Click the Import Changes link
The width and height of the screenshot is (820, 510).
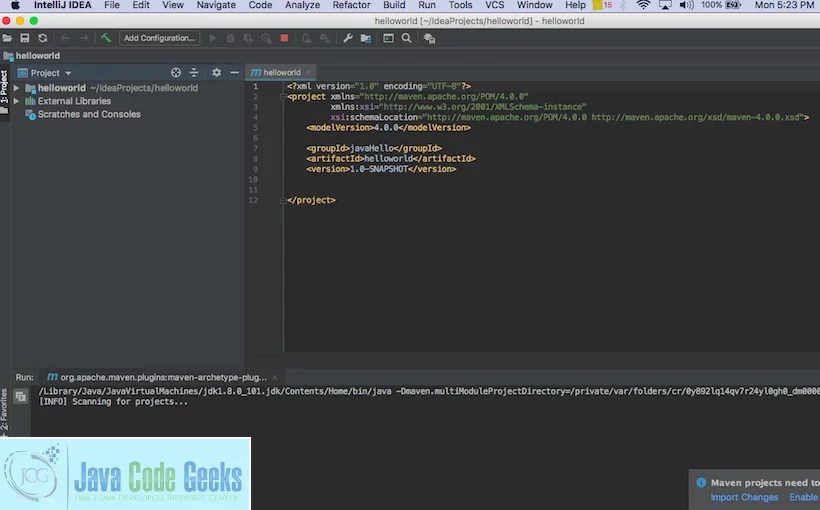744,497
